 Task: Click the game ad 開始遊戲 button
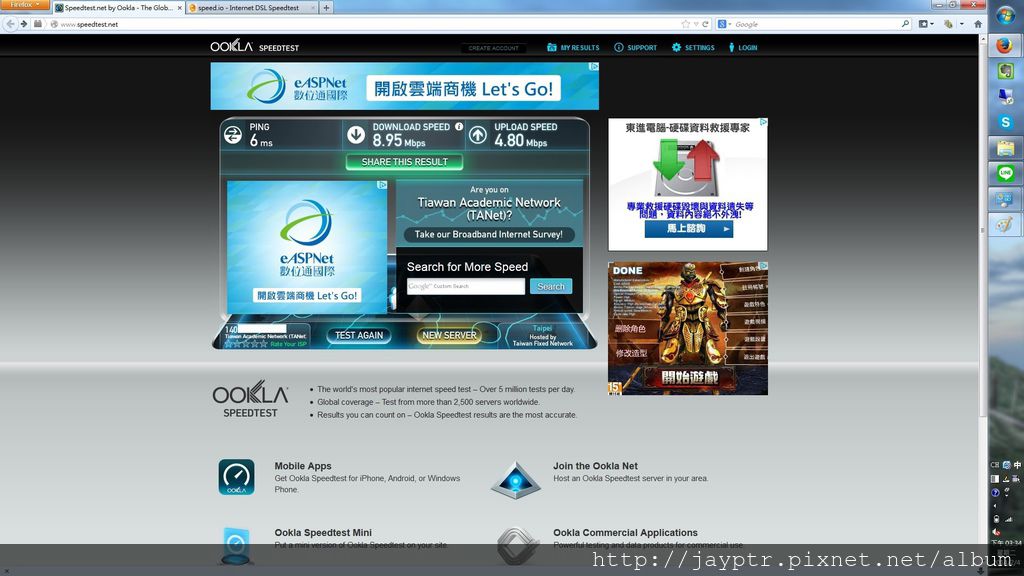coord(689,377)
